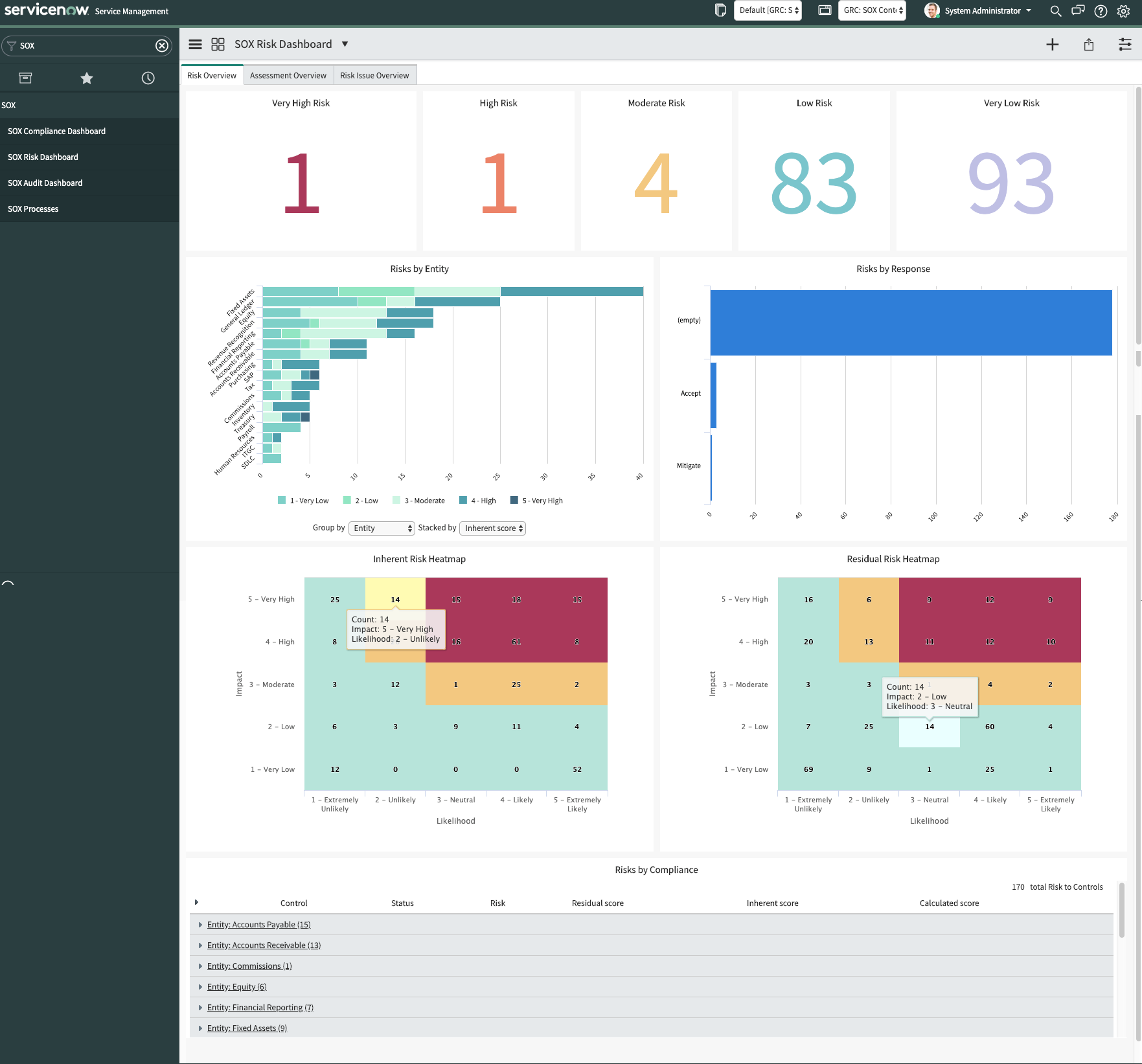Open the dashboards overview grid icon
This screenshot has width=1142, height=1064.
click(218, 44)
